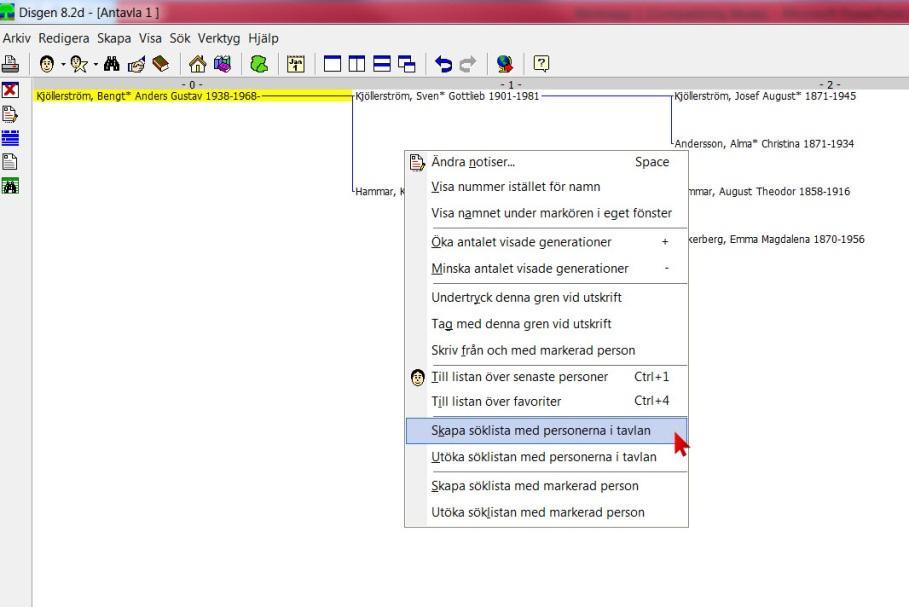The width and height of the screenshot is (909, 607).
Task: Open the Hjälp menu
Action: coord(263,38)
